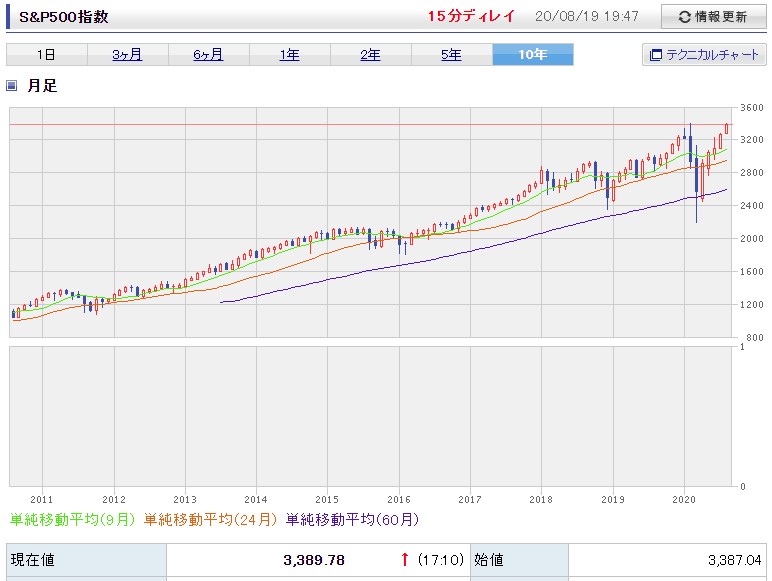Click the red up arrow next to (17:10)

point(405,559)
